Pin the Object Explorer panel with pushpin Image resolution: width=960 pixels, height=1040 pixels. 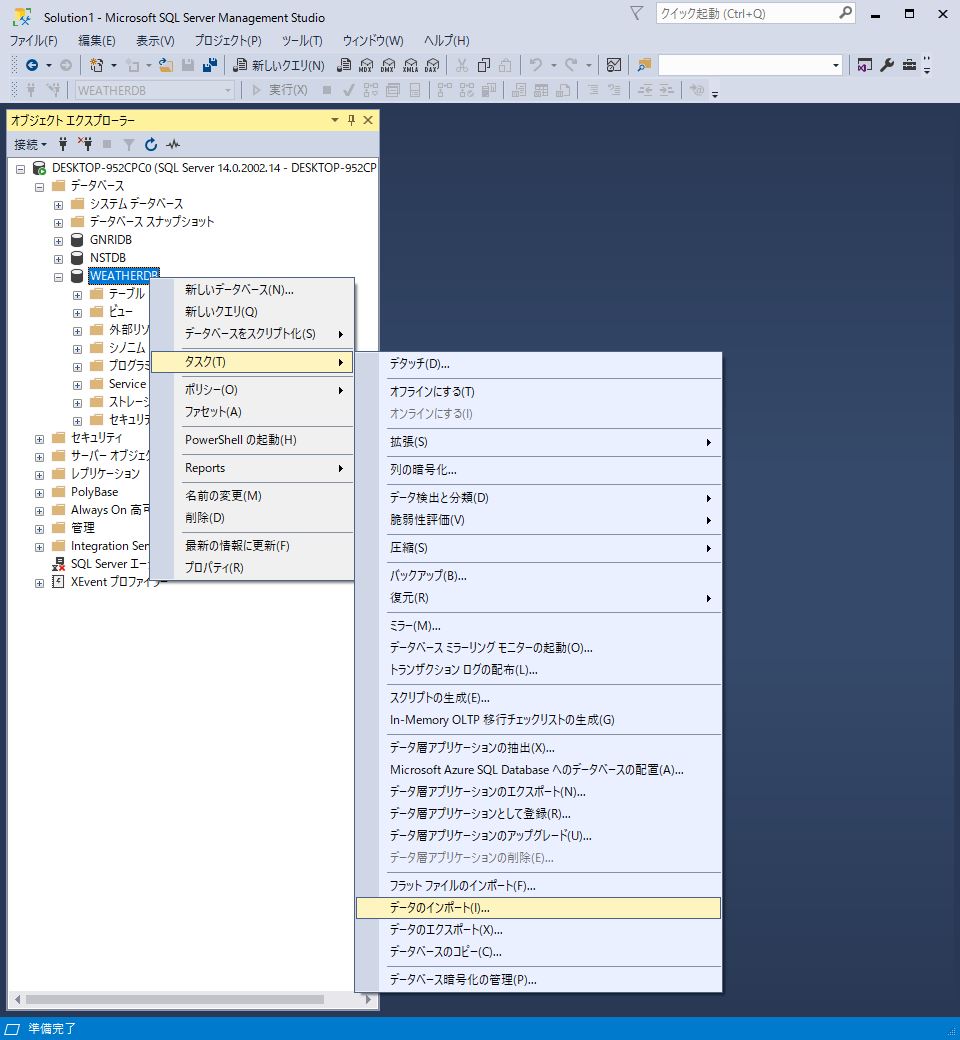351,120
